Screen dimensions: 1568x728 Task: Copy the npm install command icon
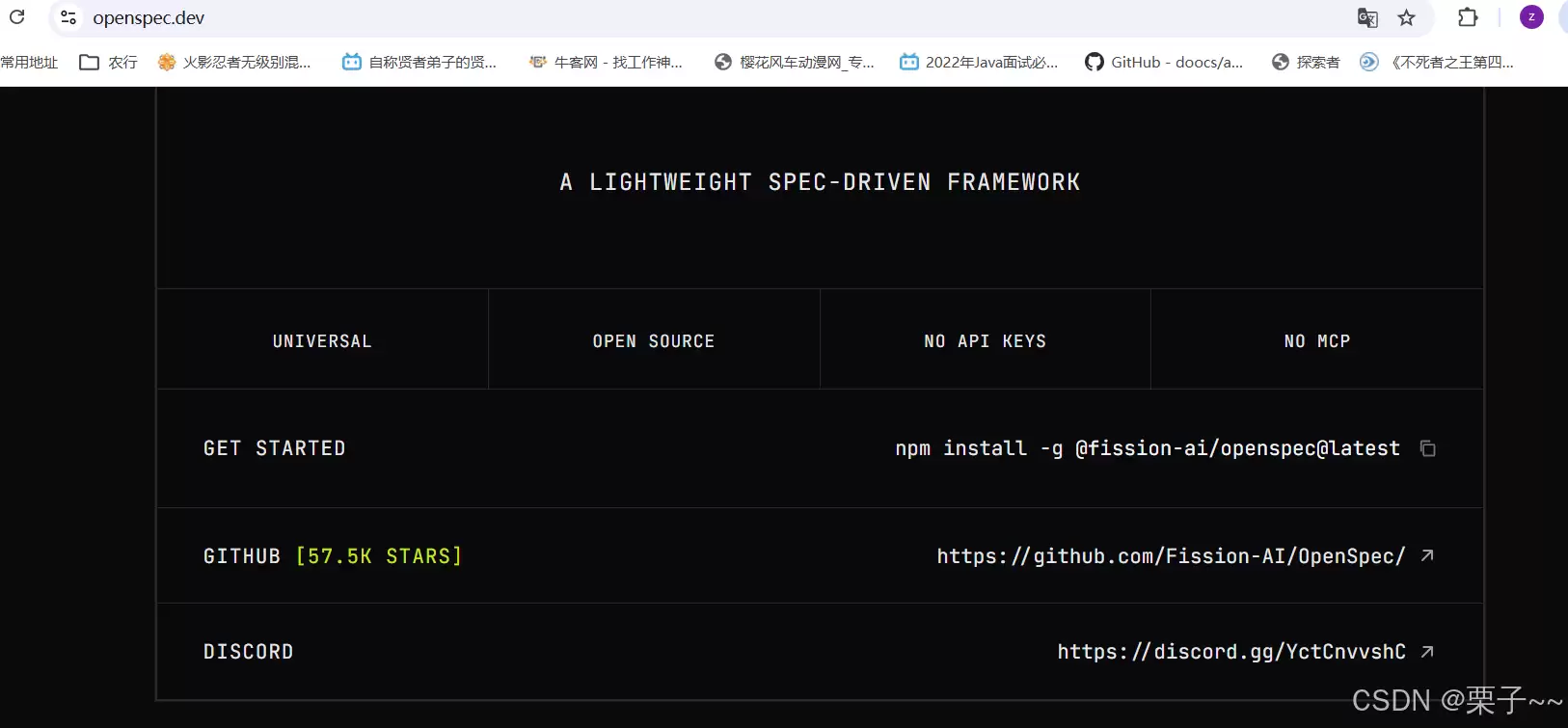tap(1428, 448)
